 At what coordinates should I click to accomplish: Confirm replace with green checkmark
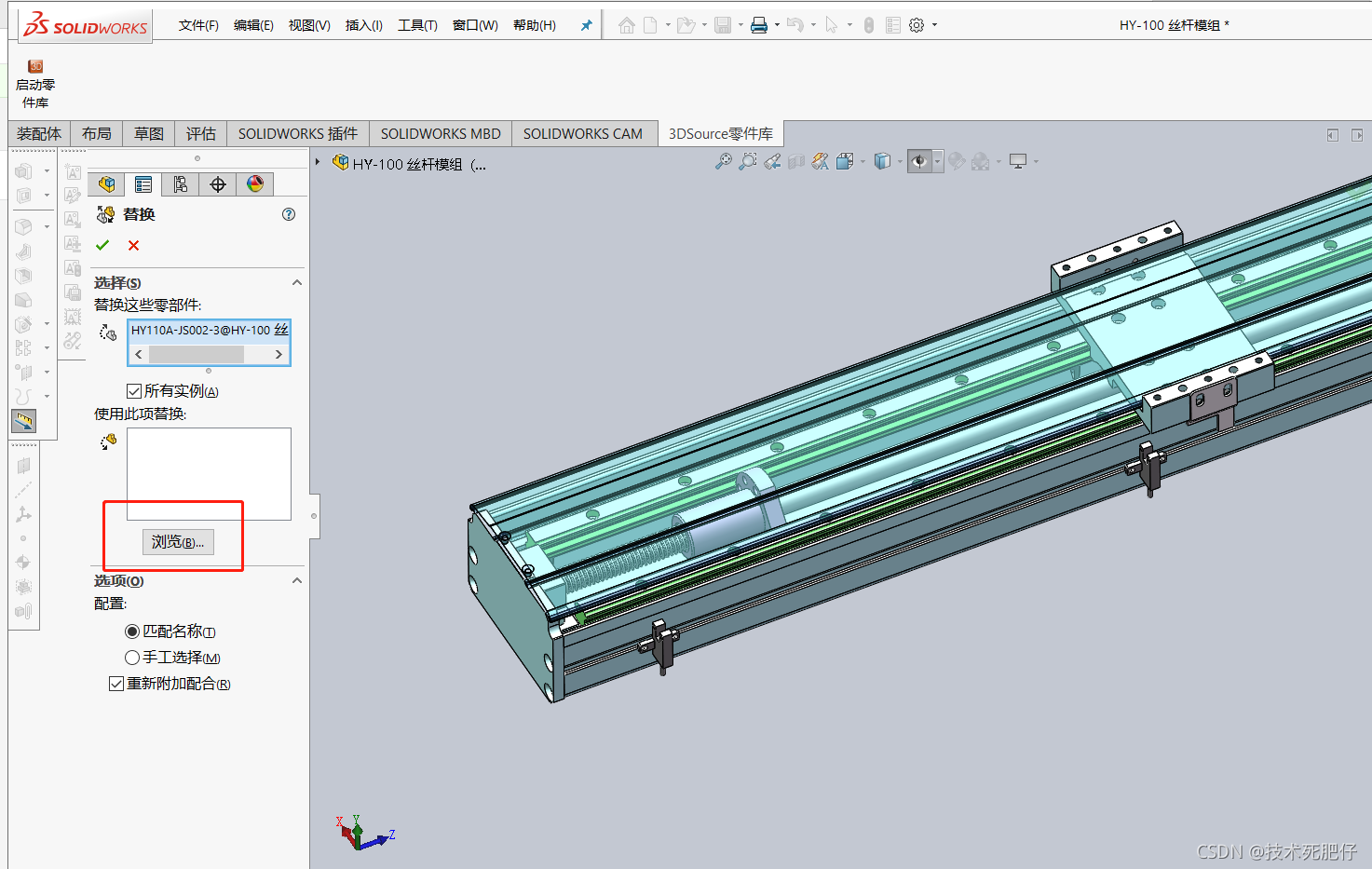[102, 245]
